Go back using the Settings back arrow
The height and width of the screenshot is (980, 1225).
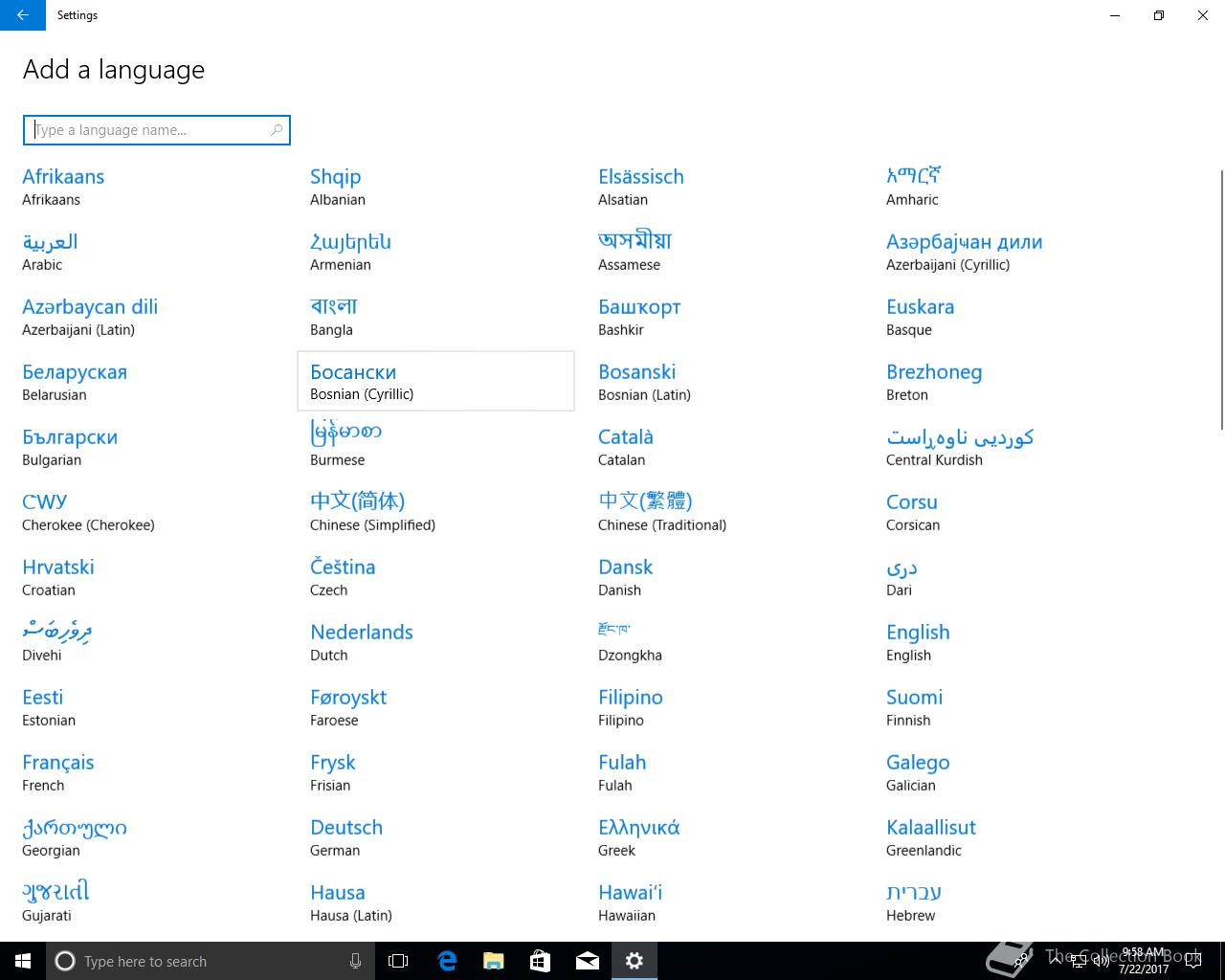click(x=22, y=15)
